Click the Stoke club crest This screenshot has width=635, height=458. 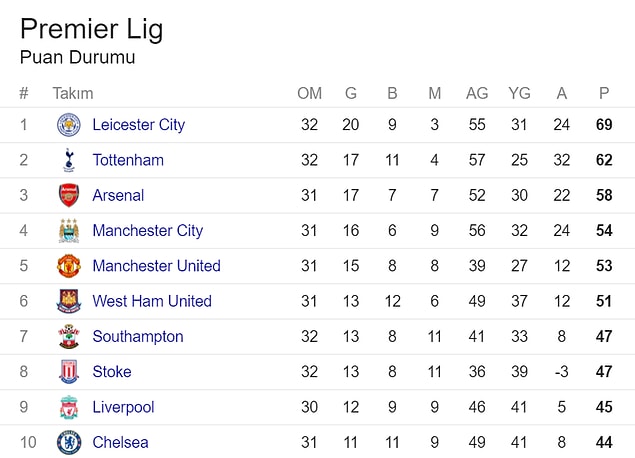click(x=69, y=371)
